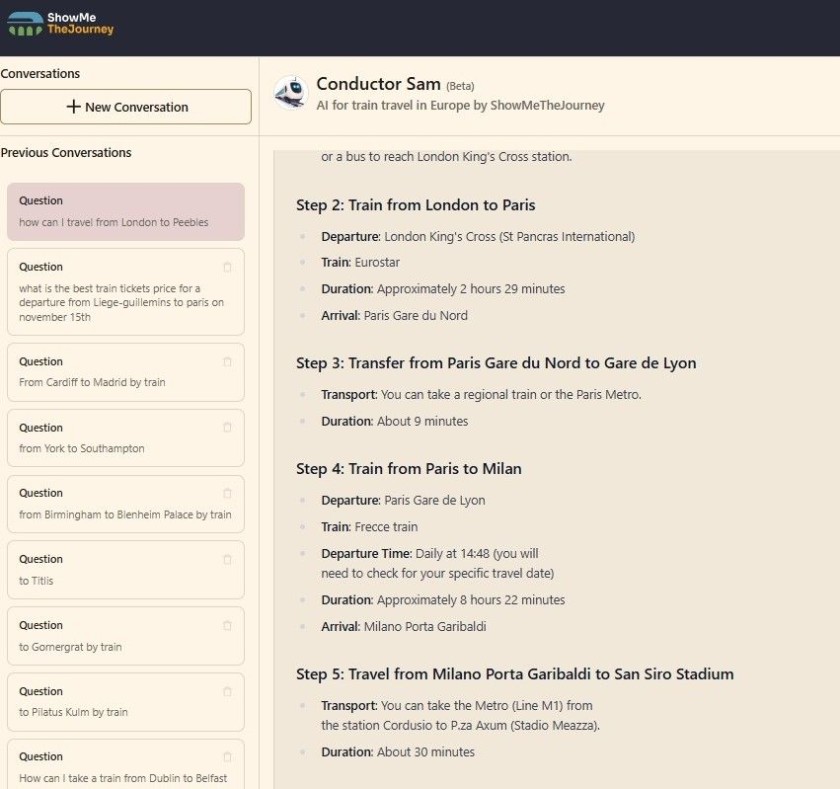Viewport: 840px width, 789px height.
Task: Click the 'Previous Conversations' heading
Action: pos(66,153)
